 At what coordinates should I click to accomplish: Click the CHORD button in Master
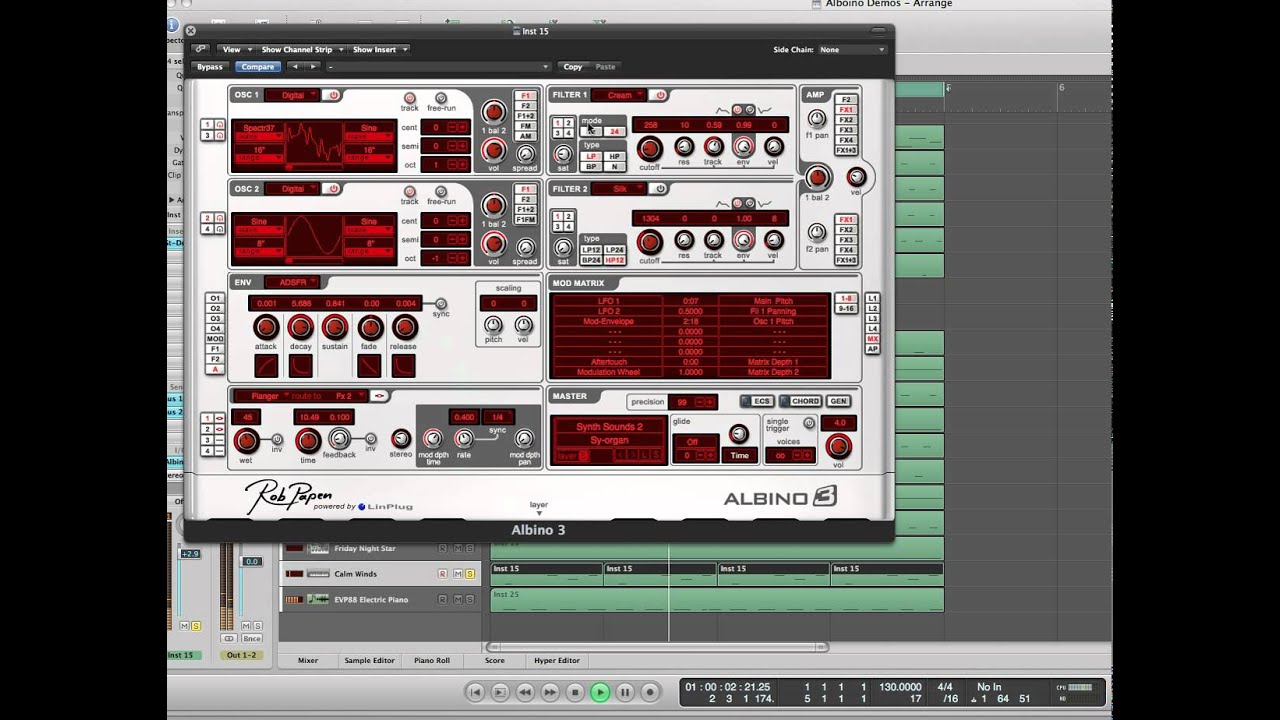tap(800, 401)
